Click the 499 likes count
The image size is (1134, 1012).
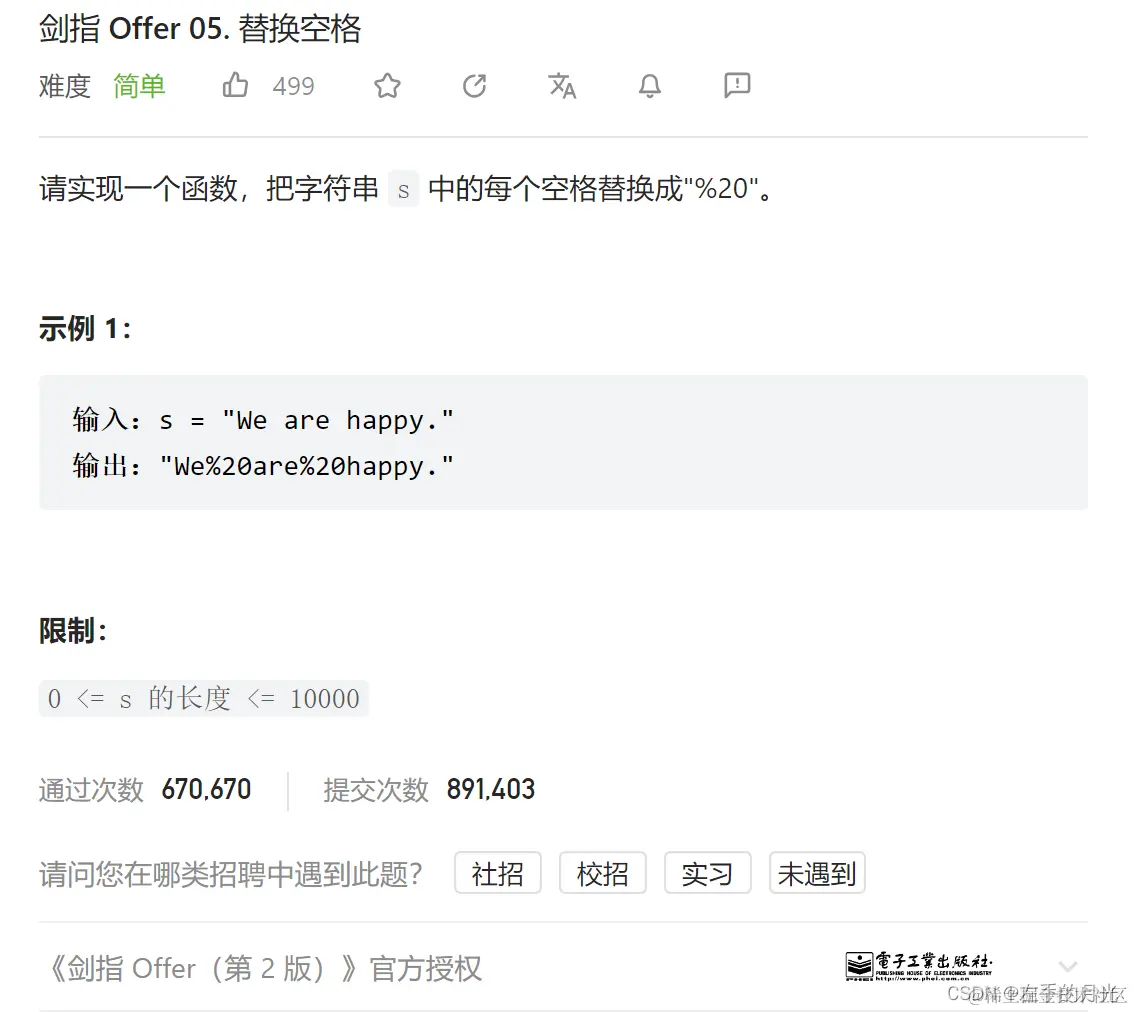[x=293, y=86]
